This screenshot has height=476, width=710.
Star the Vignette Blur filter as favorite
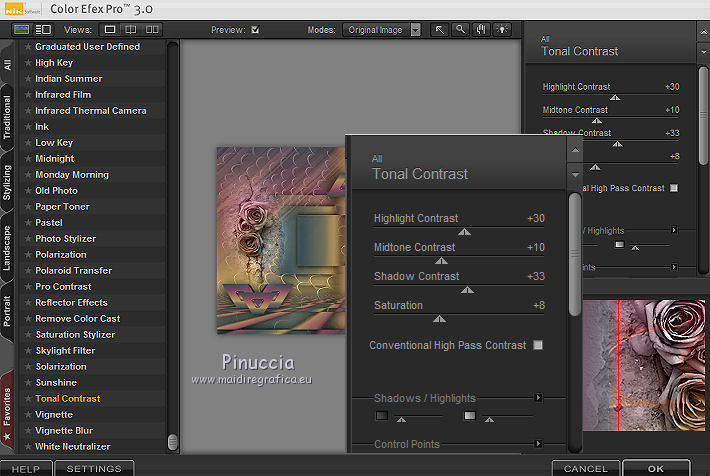coord(28,431)
